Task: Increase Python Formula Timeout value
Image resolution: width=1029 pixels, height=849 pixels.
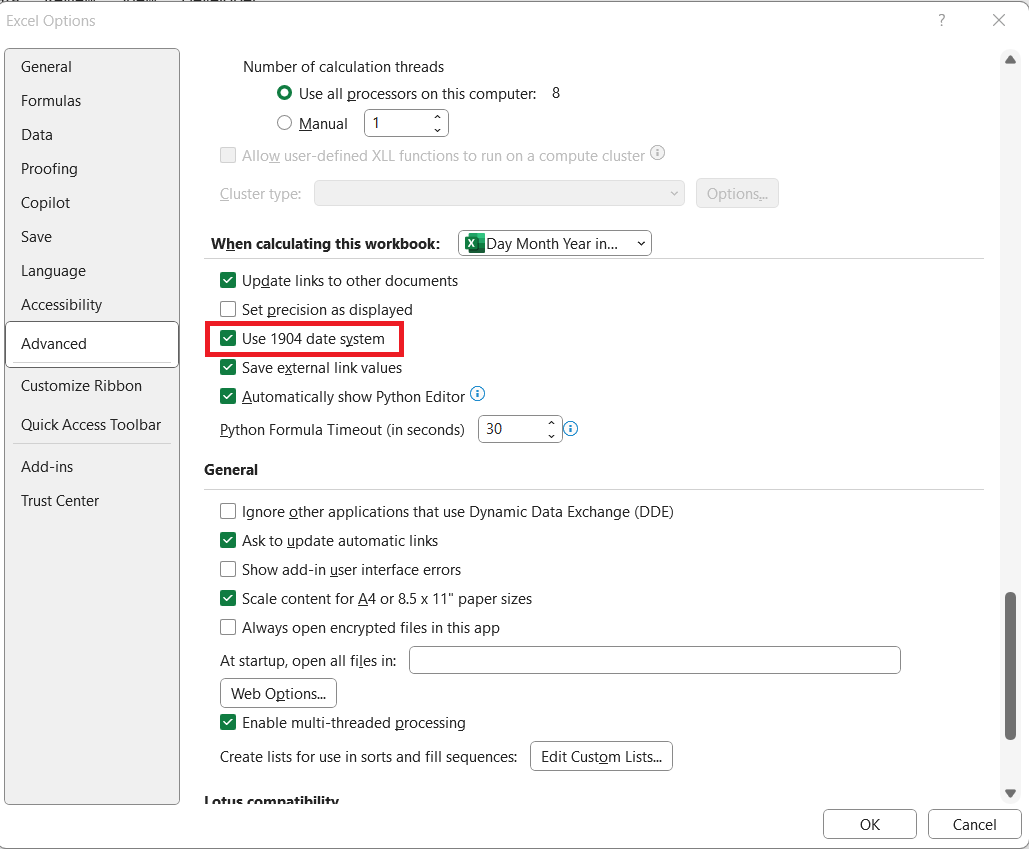Action: (551, 423)
